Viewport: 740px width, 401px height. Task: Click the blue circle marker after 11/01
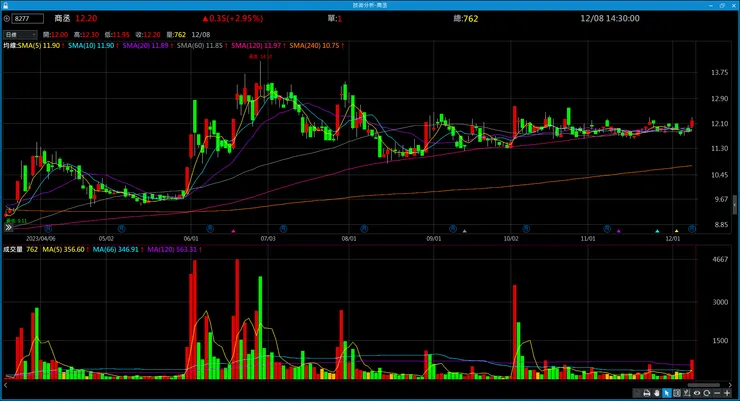[607, 229]
